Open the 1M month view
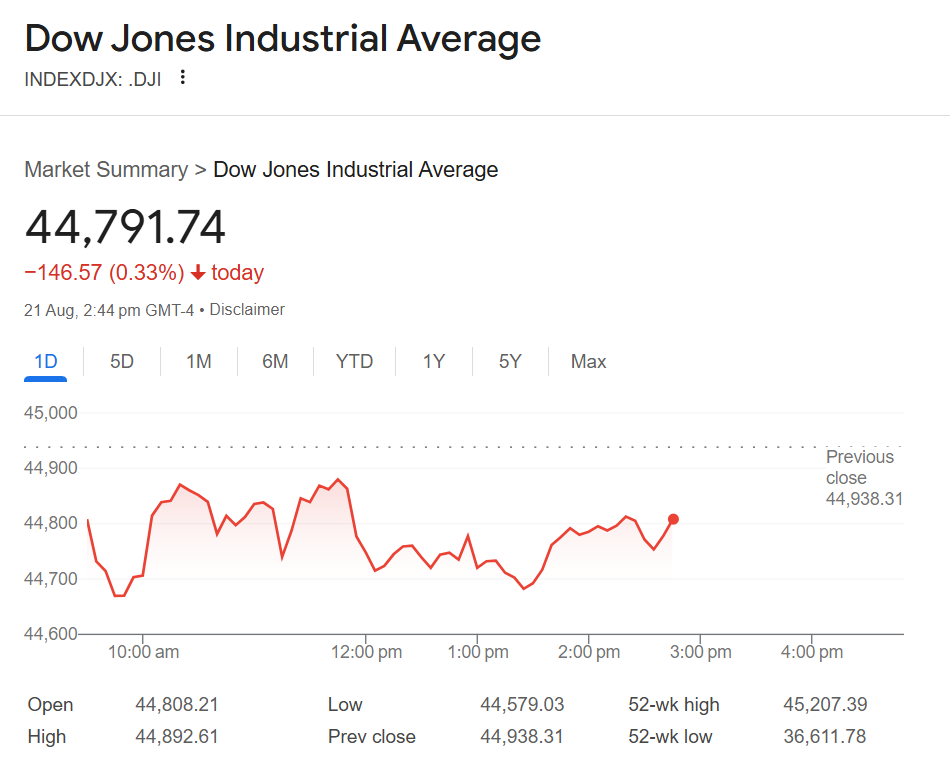The width and height of the screenshot is (950, 764). point(198,361)
